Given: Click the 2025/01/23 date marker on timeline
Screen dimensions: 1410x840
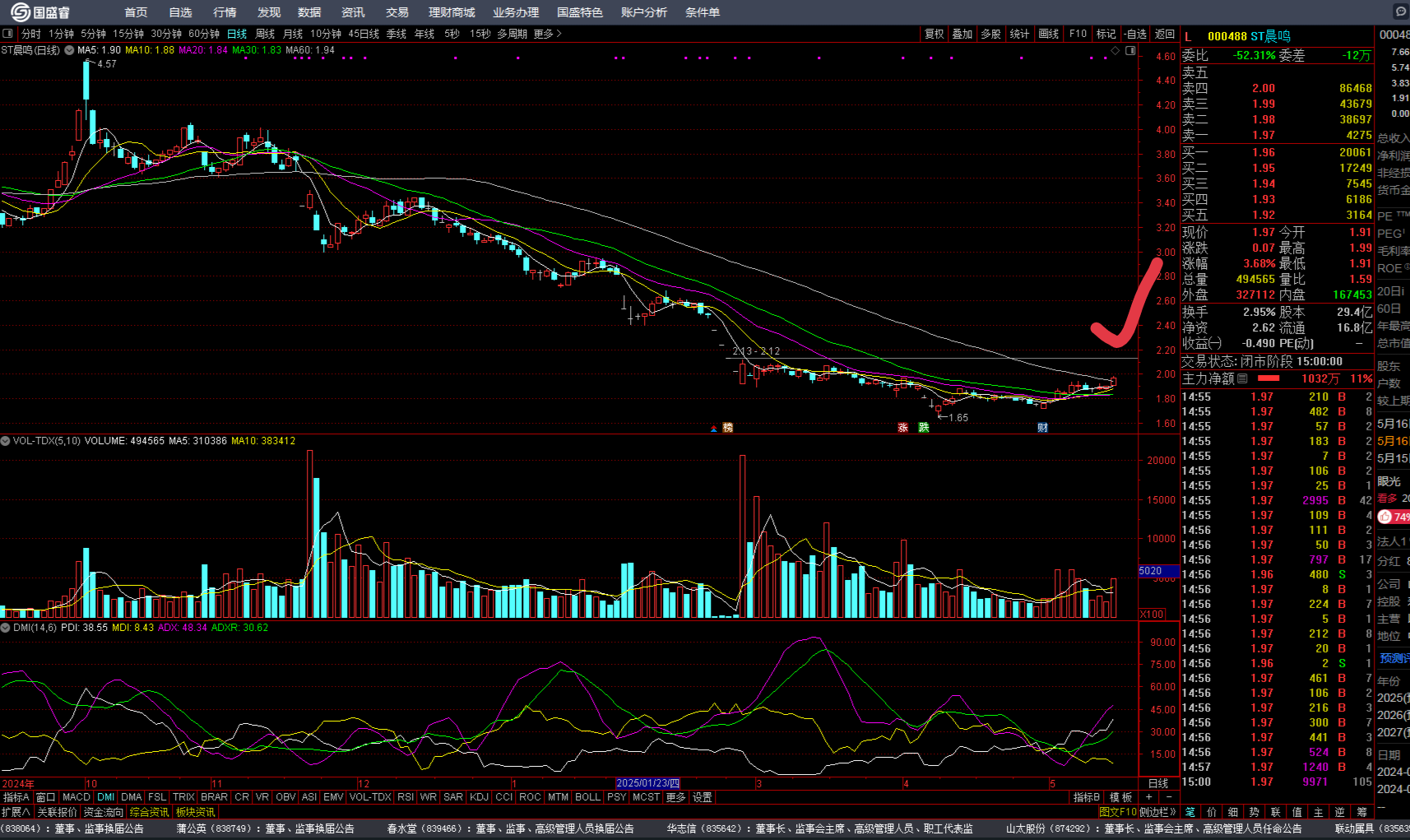Looking at the screenshot, I should point(648,783).
